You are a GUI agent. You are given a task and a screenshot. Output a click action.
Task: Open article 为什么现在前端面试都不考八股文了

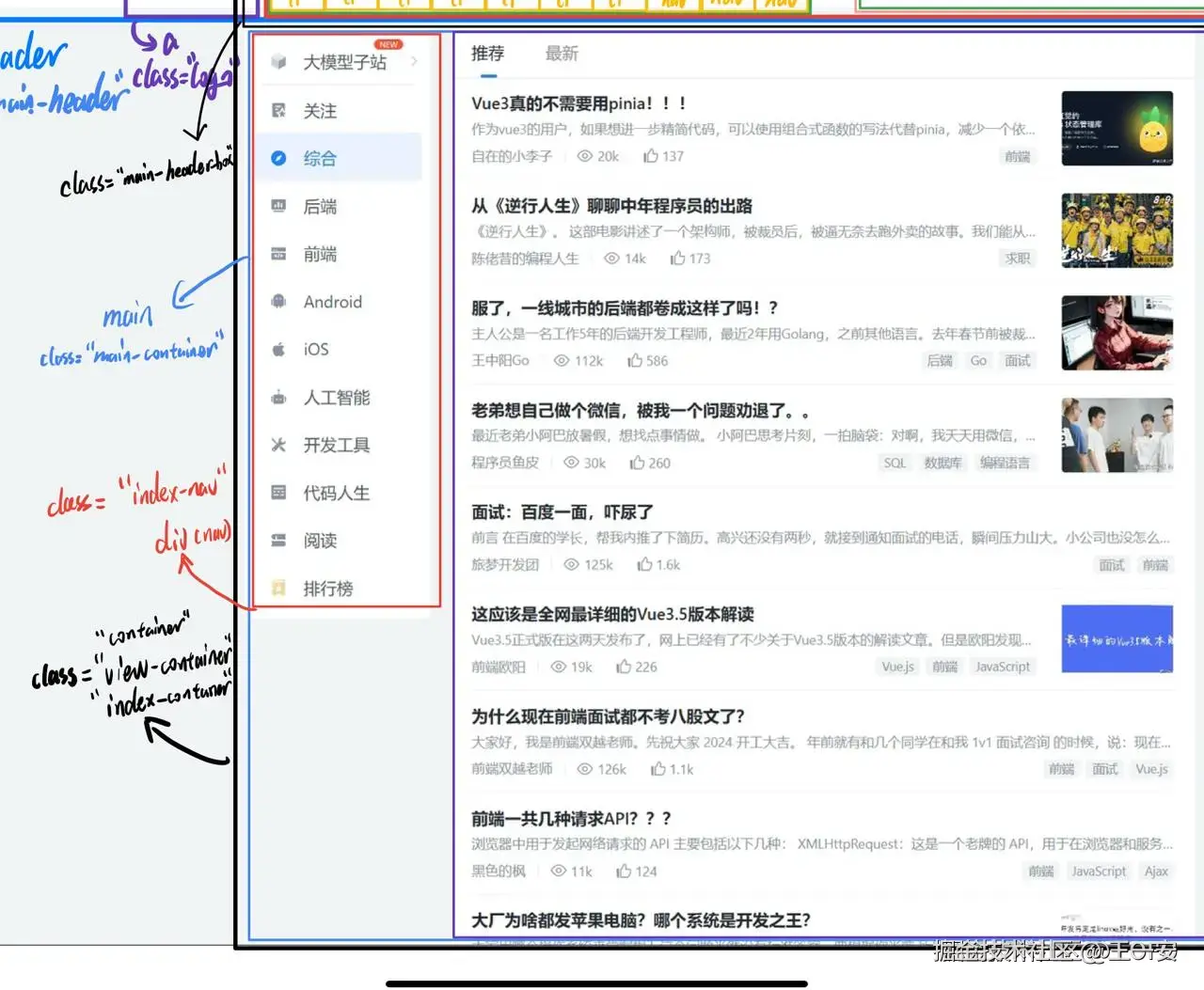coord(608,716)
